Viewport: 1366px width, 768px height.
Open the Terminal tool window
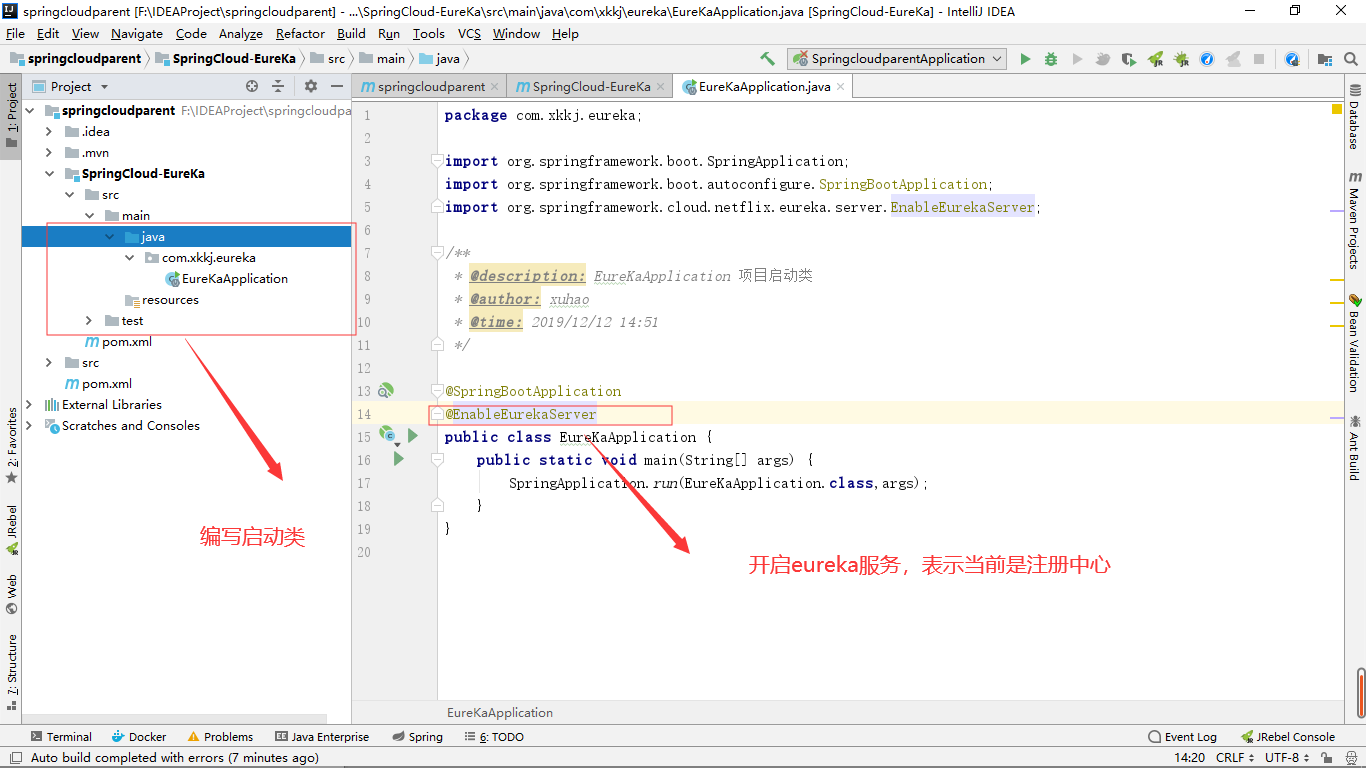(x=61, y=737)
